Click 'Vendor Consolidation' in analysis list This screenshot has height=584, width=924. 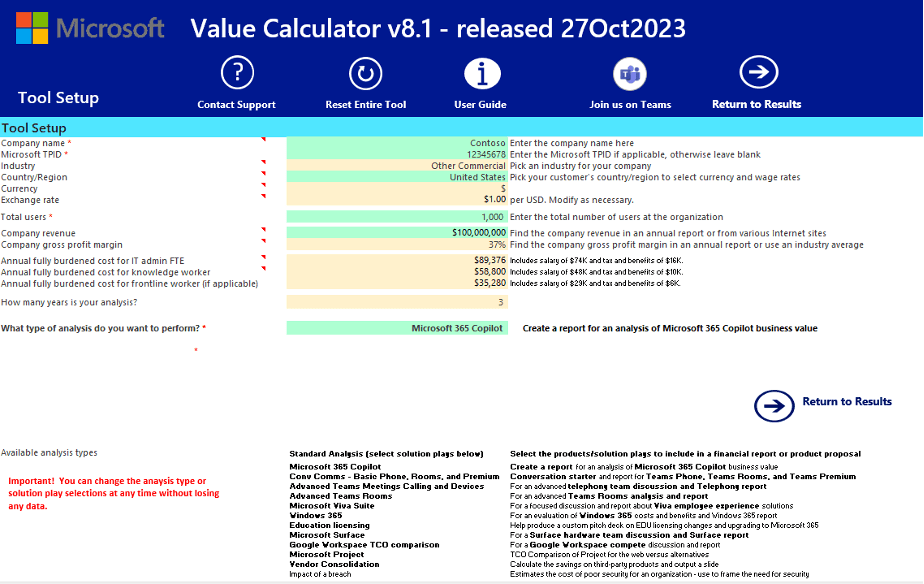[334, 565]
